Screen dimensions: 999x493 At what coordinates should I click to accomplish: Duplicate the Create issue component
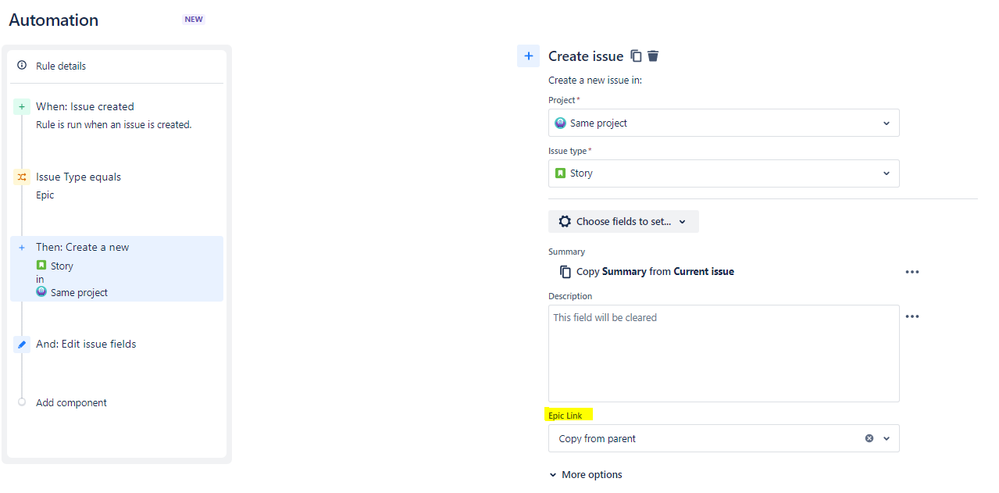click(x=636, y=56)
